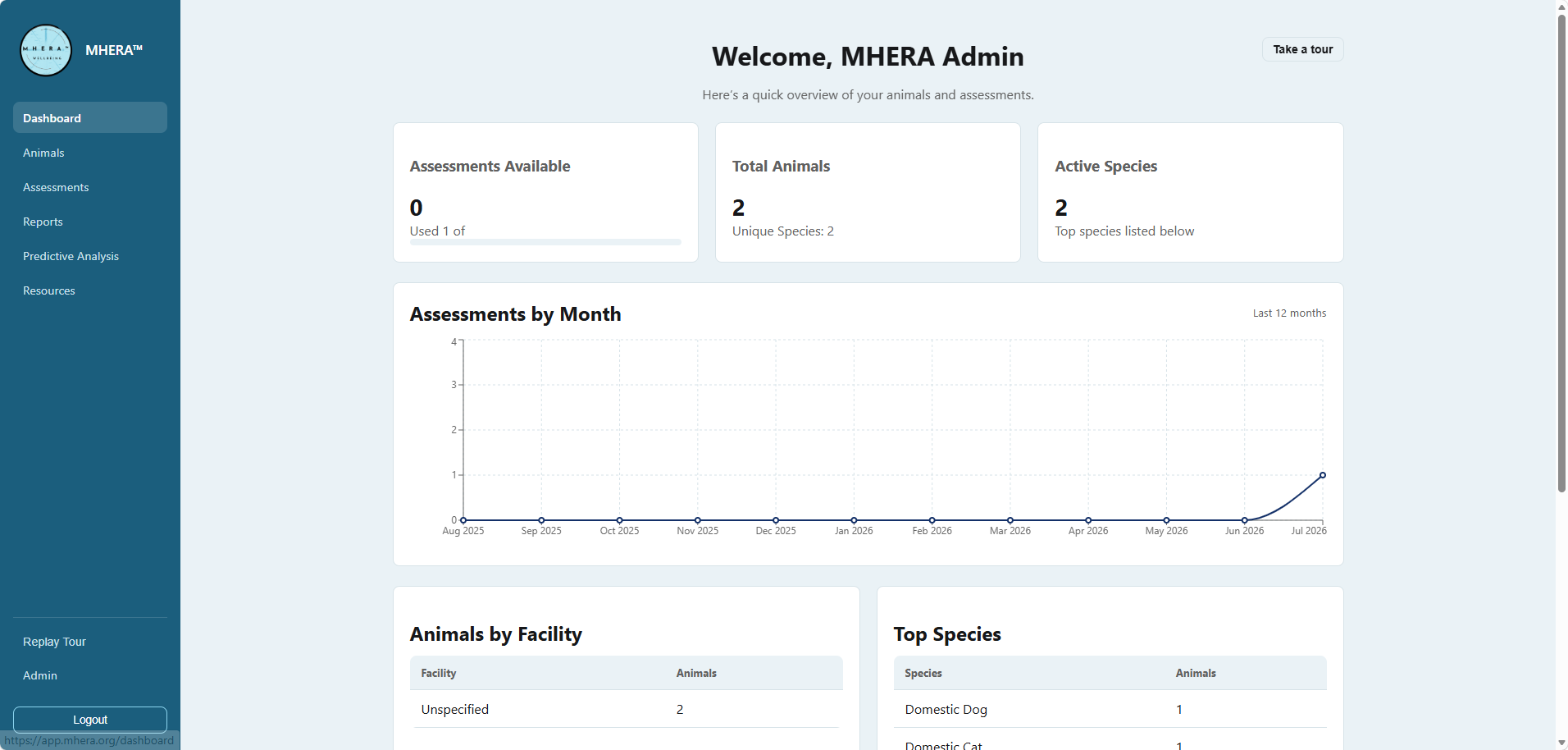This screenshot has height=750, width=1568.
Task: Click the Total Animals card
Action: tap(868, 193)
